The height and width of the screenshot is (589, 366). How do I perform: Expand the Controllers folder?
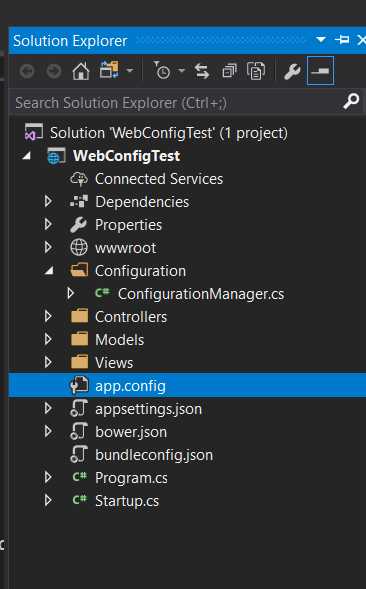point(48,316)
